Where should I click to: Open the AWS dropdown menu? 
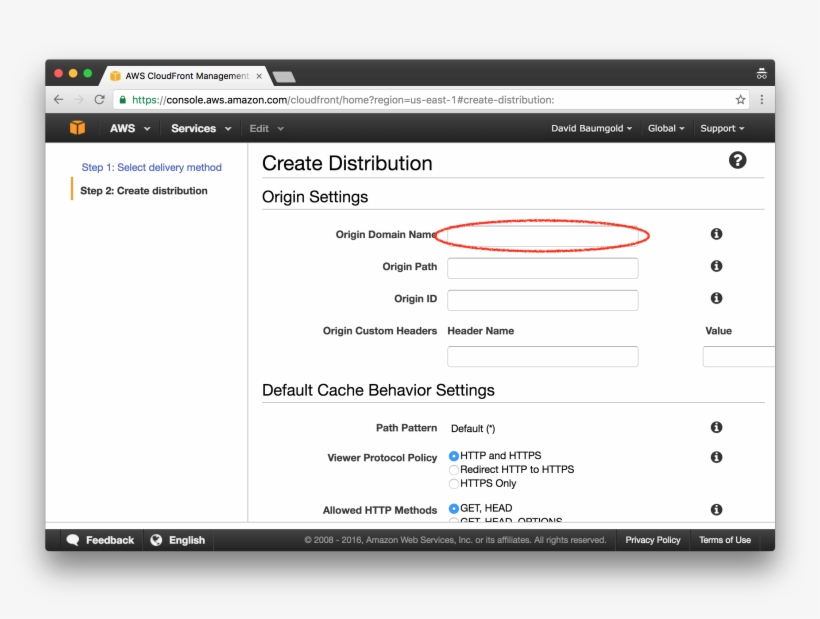tap(130, 128)
